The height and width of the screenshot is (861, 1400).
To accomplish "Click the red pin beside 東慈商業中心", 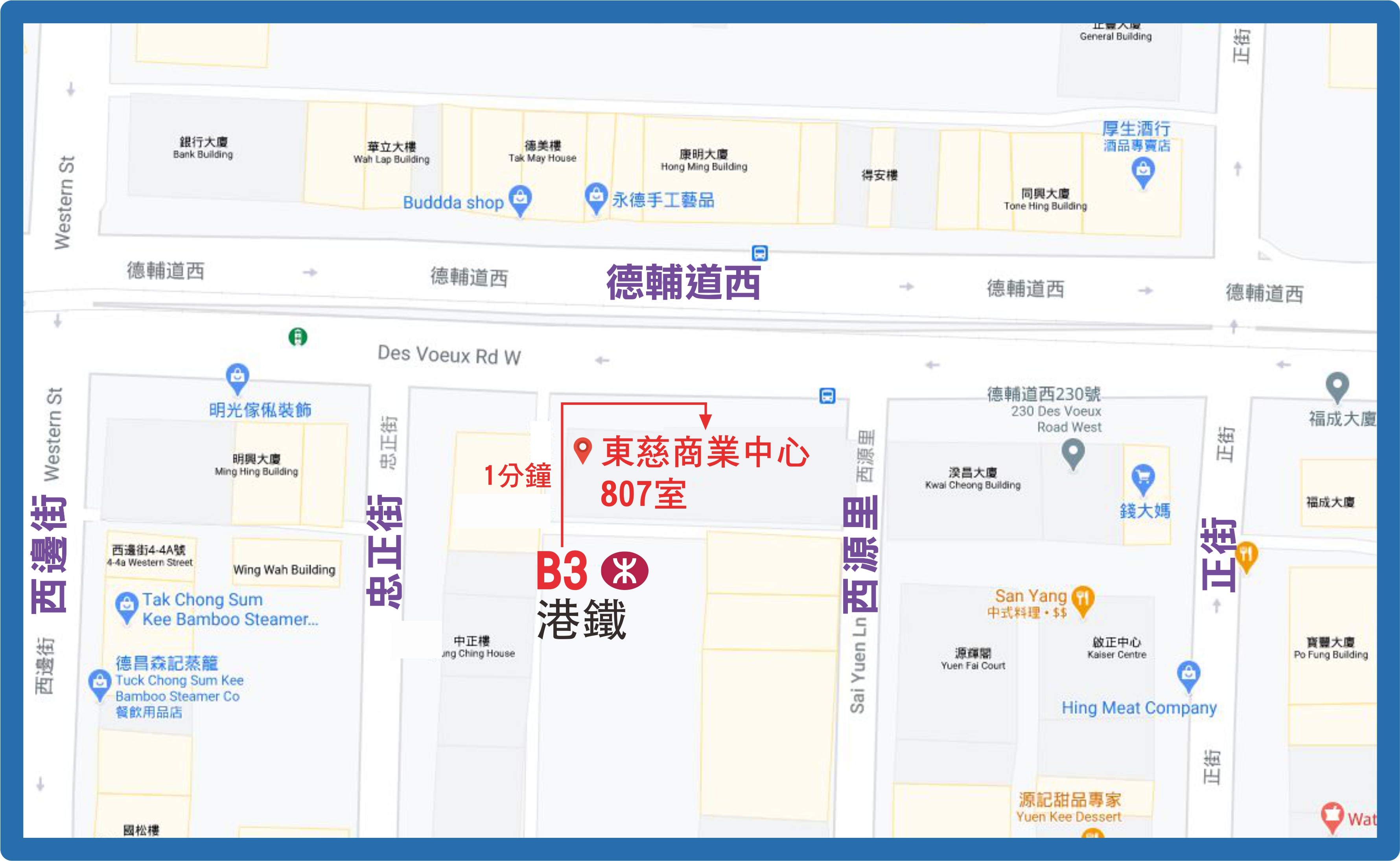I will pyautogui.click(x=582, y=450).
